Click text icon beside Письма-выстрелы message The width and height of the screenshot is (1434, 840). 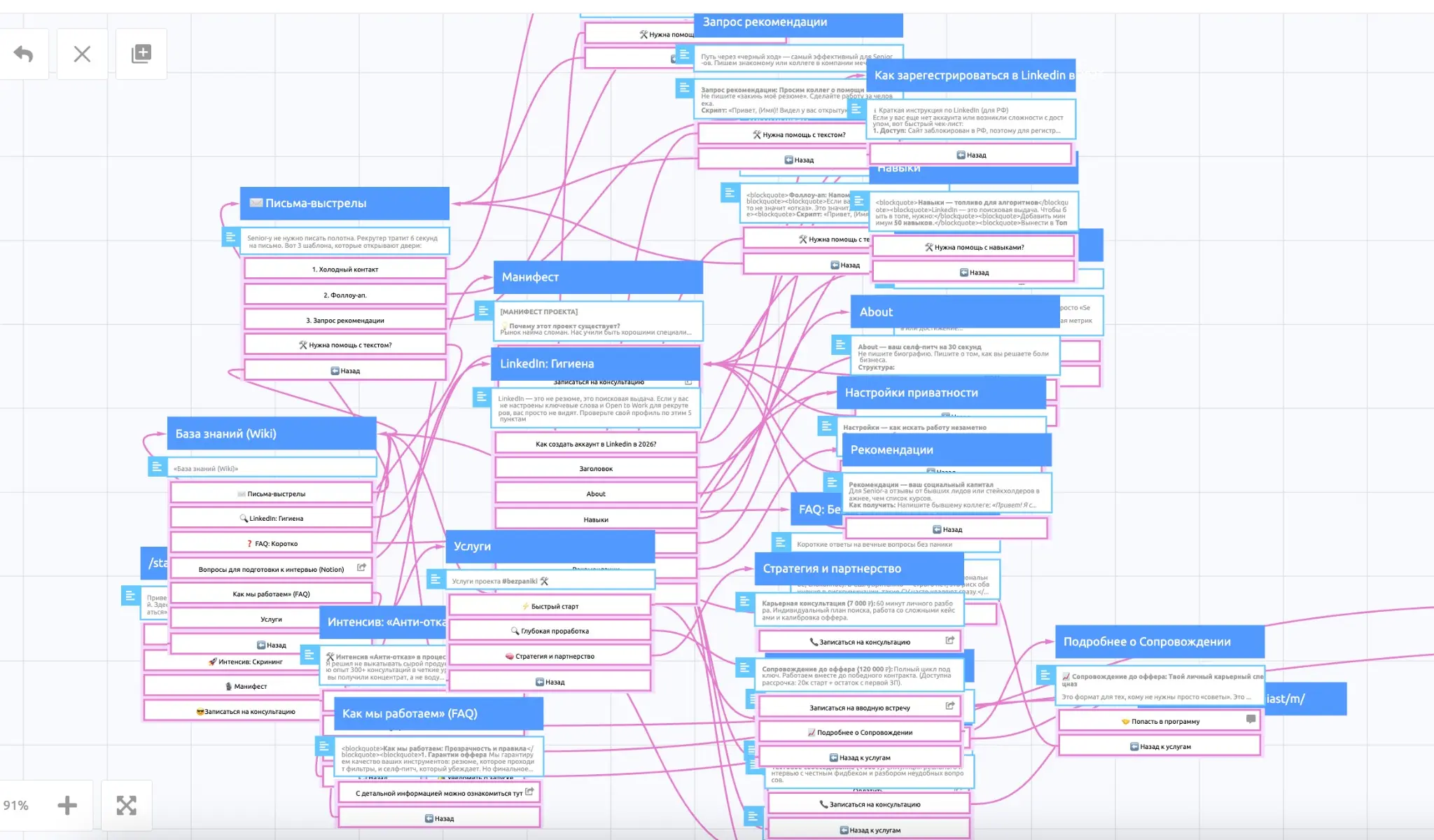tap(230, 237)
